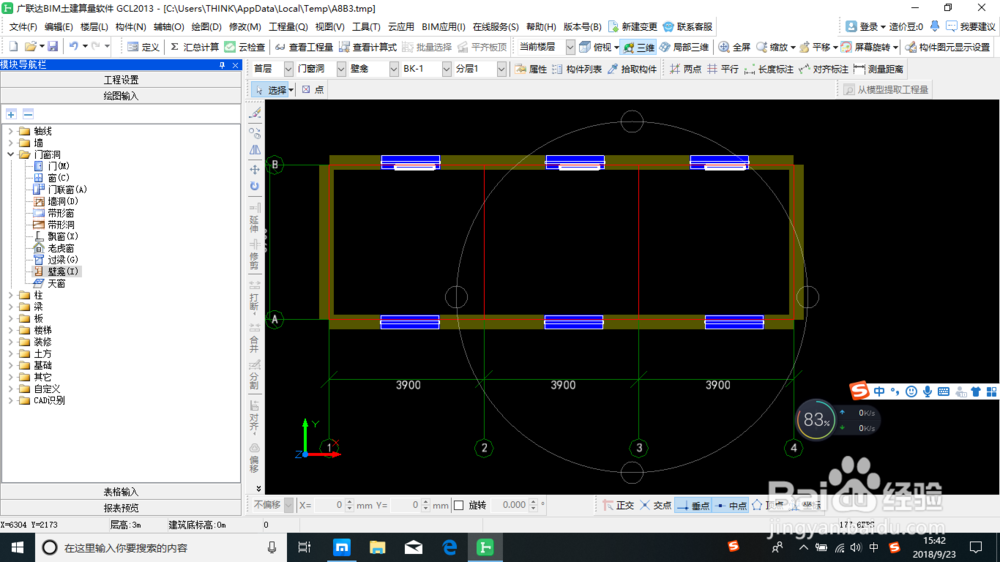Click 修剪 trim tool in vertical toolbar
This screenshot has width=1000, height=562.
pyautogui.click(x=254, y=255)
